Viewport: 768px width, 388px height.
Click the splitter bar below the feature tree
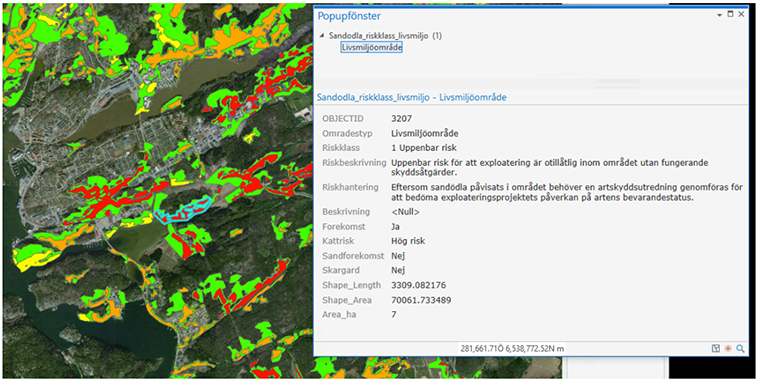coord(531,84)
